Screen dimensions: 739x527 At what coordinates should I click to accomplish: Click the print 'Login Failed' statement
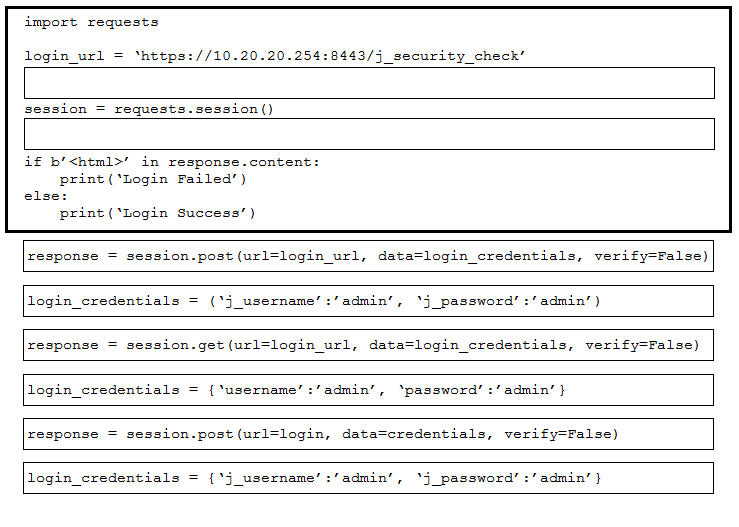(x=153, y=179)
